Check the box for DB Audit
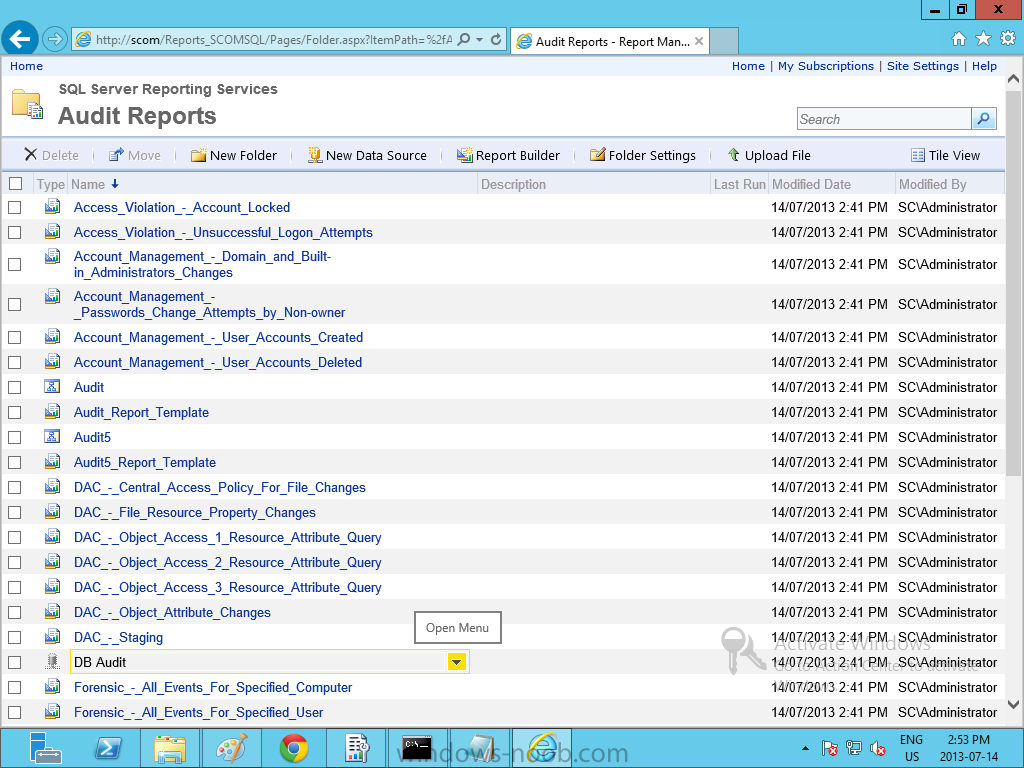1024x768 pixels. tap(14, 662)
